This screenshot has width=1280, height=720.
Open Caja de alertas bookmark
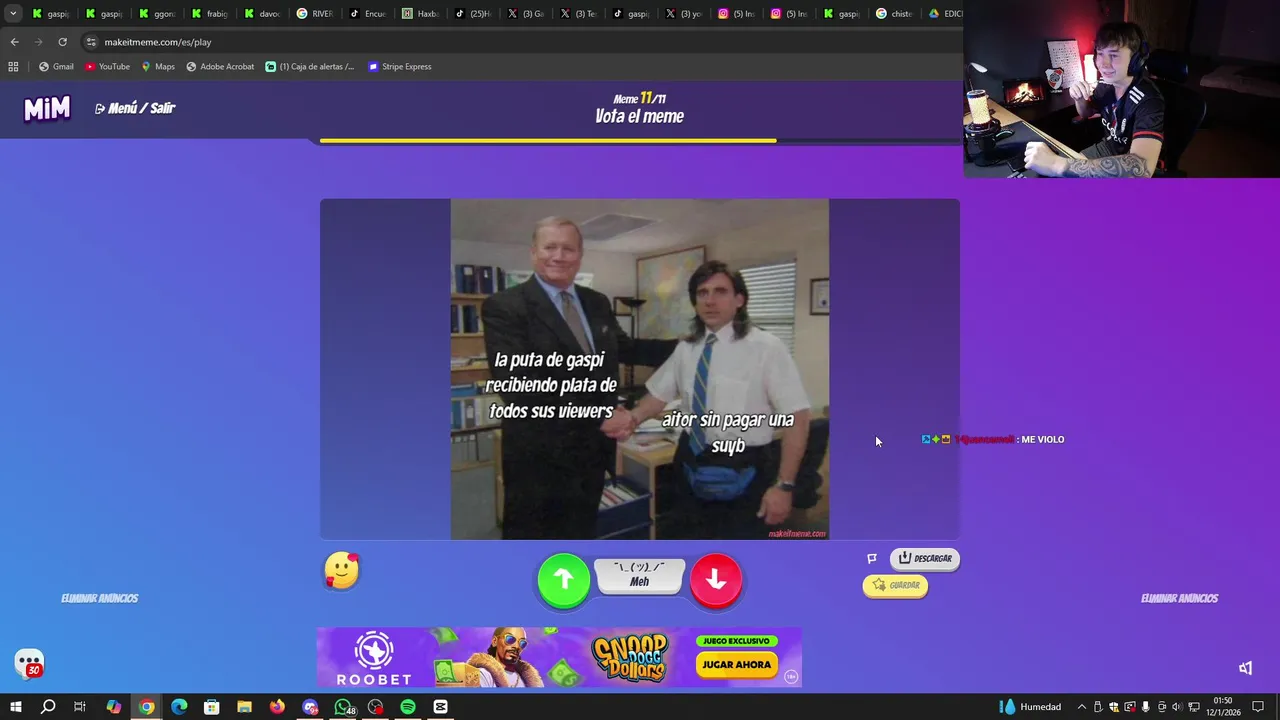click(310, 66)
